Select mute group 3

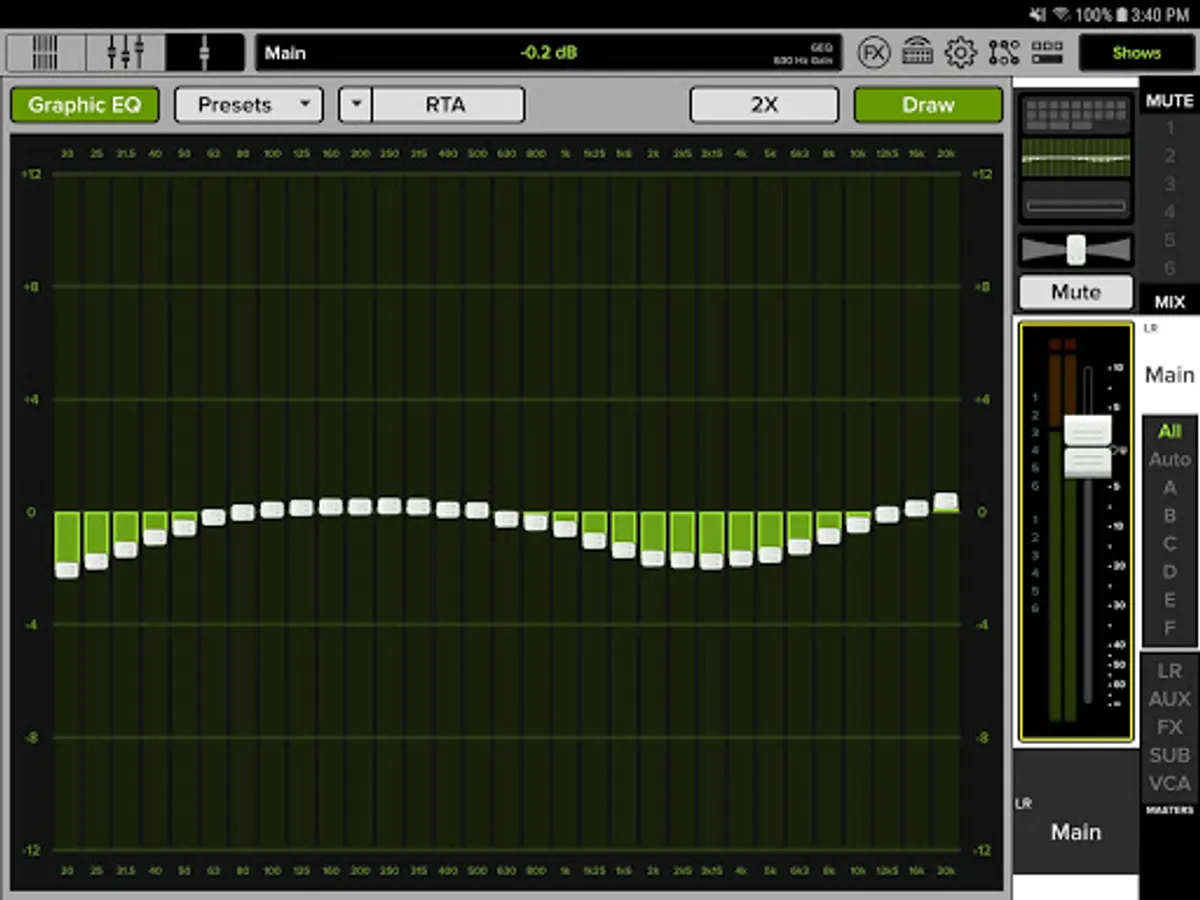tap(1169, 184)
